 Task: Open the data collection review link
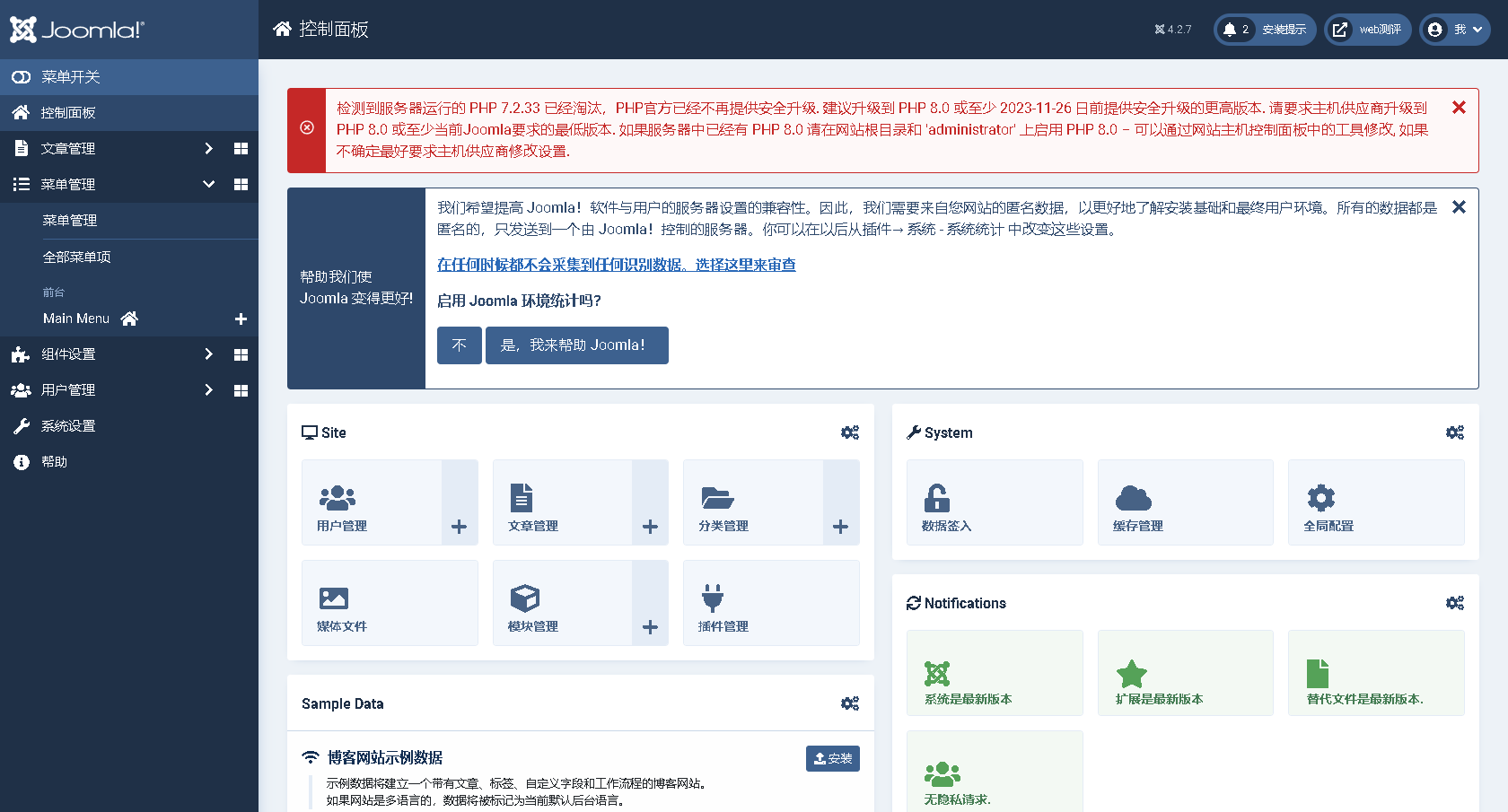coord(616,265)
